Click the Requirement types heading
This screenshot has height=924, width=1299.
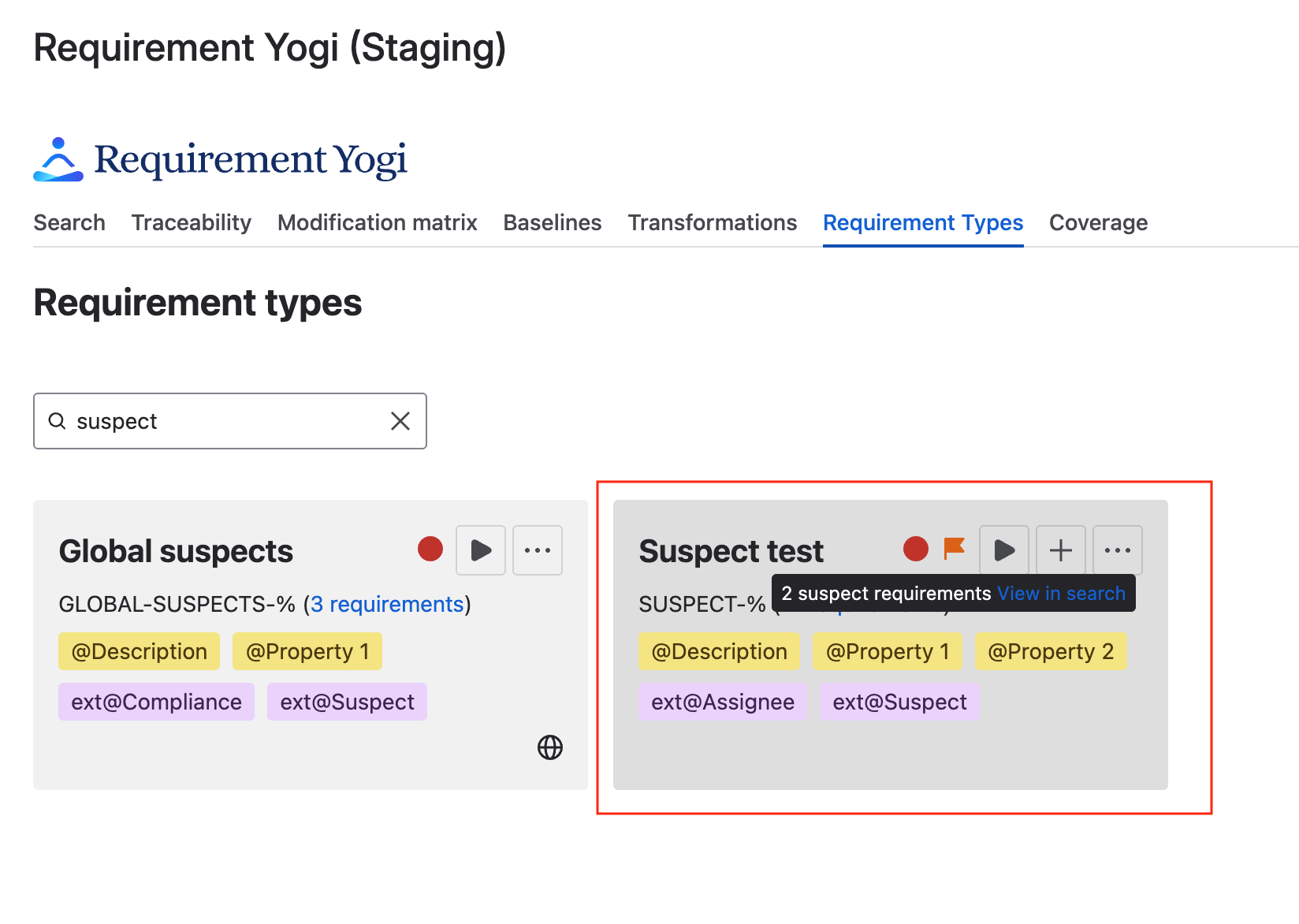(x=198, y=303)
